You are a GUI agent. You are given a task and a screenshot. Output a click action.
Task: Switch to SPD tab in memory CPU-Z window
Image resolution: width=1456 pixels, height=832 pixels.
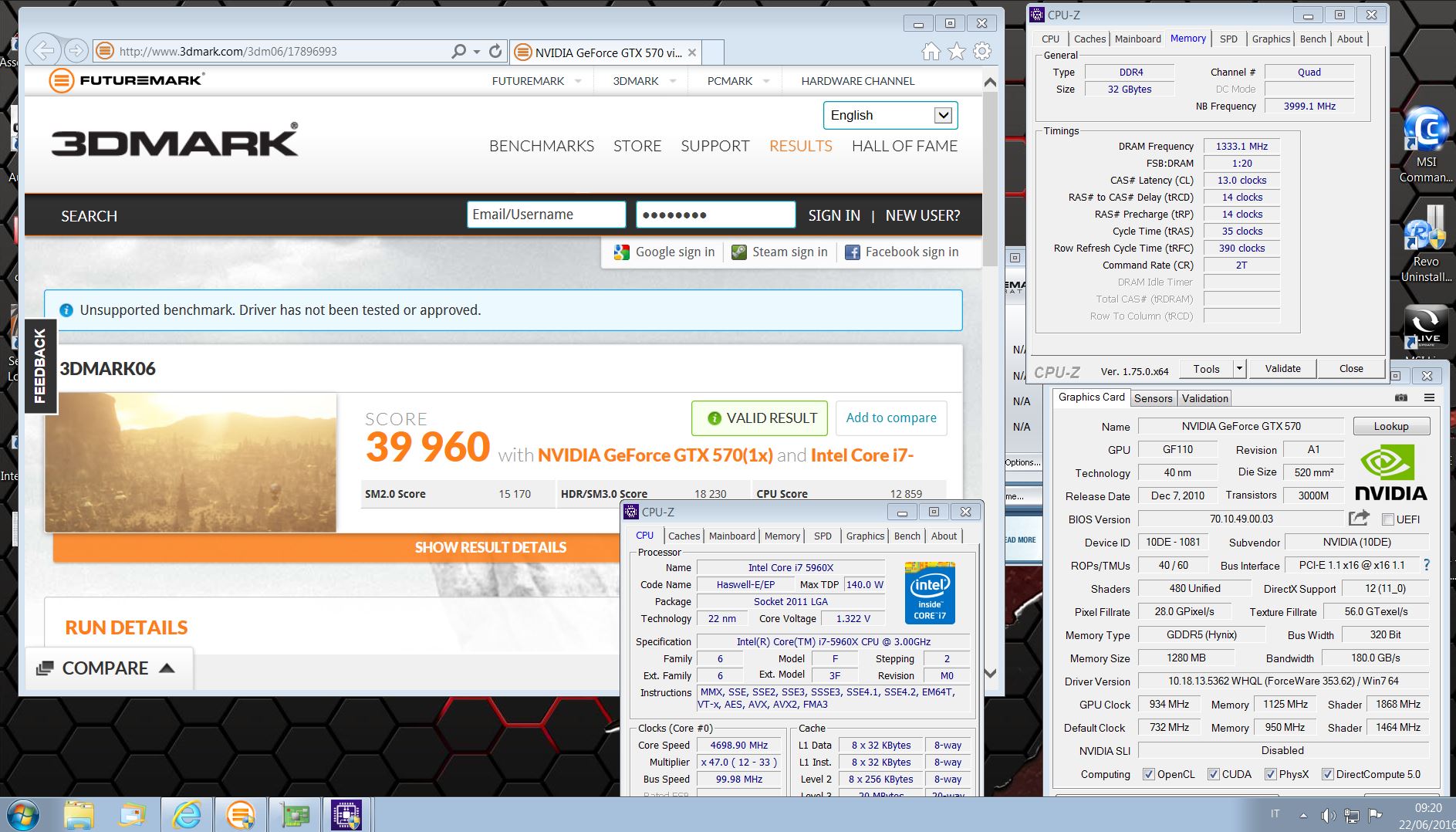[1228, 39]
